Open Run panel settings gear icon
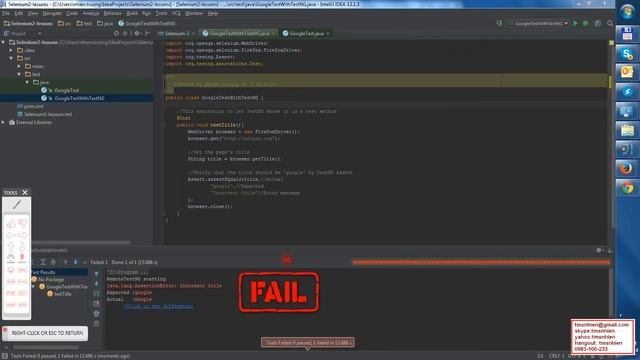Viewport: 640px width, 360px height. [599, 250]
